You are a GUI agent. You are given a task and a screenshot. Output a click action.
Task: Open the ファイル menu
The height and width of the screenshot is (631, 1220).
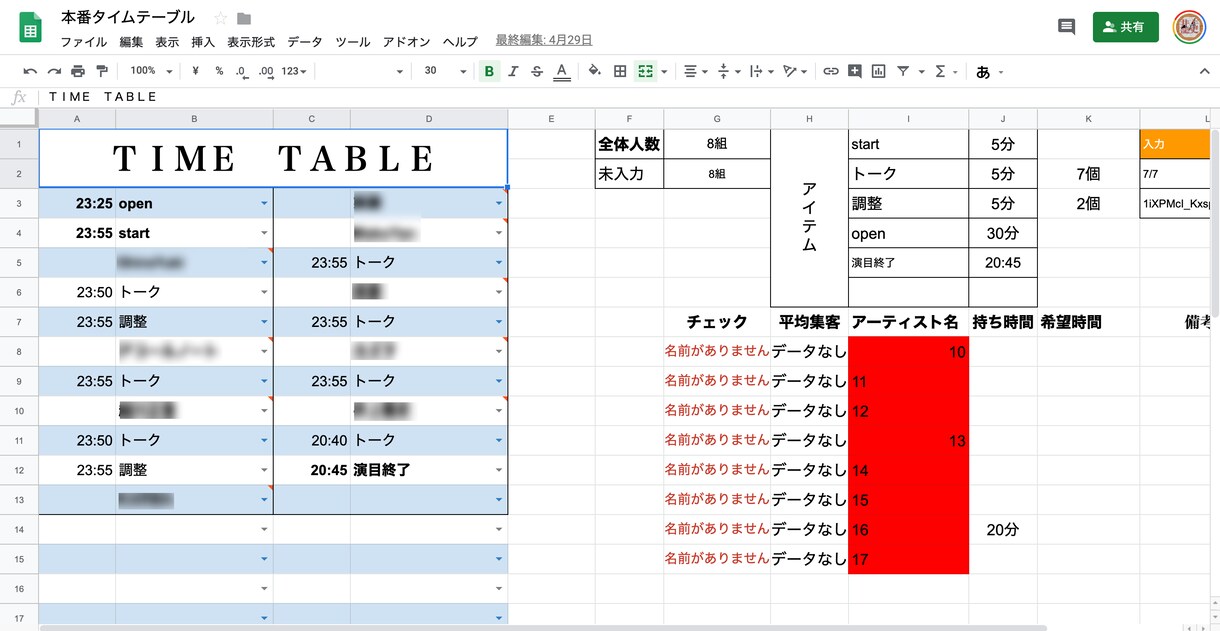tap(84, 42)
